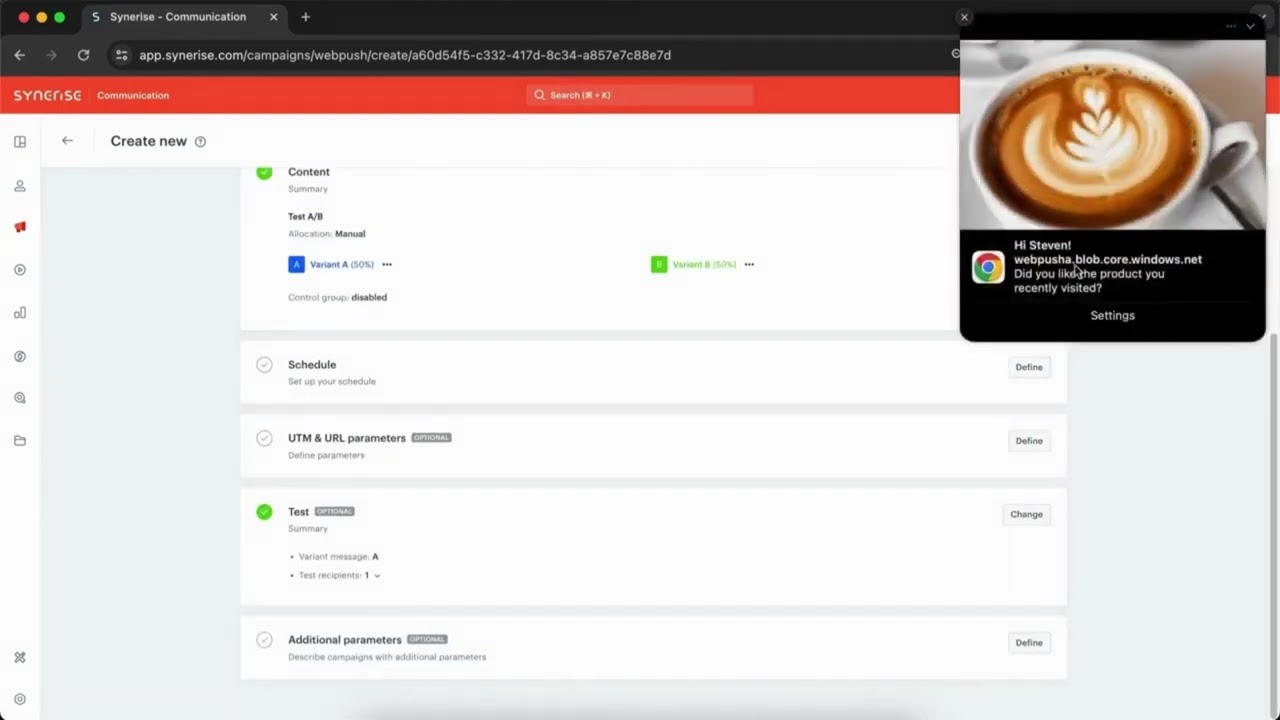Open the magnifier icon in left sidebar
The image size is (1280, 720).
click(x=20, y=398)
